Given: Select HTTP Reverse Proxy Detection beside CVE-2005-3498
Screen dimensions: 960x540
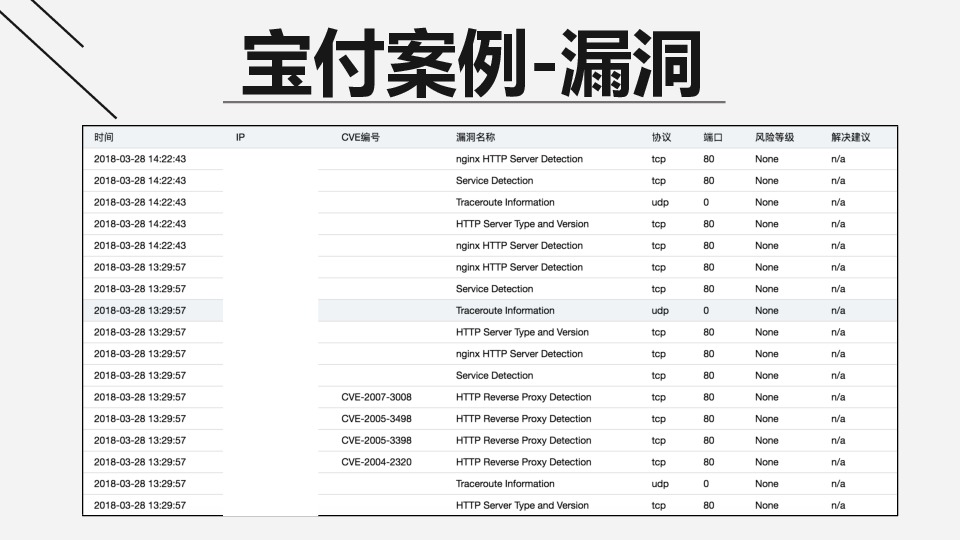Looking at the screenshot, I should click(523, 419).
